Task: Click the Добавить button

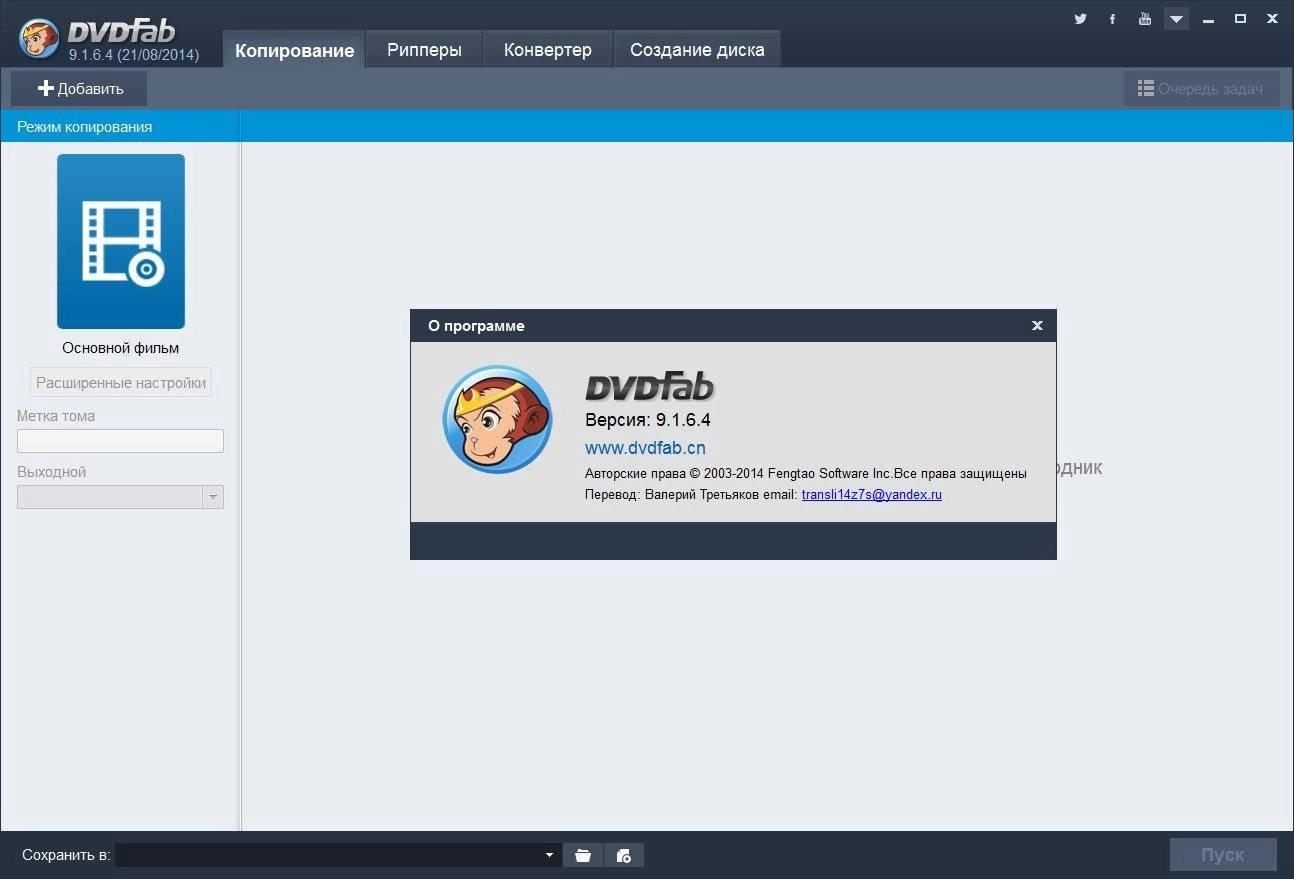Action: pyautogui.click(x=79, y=88)
